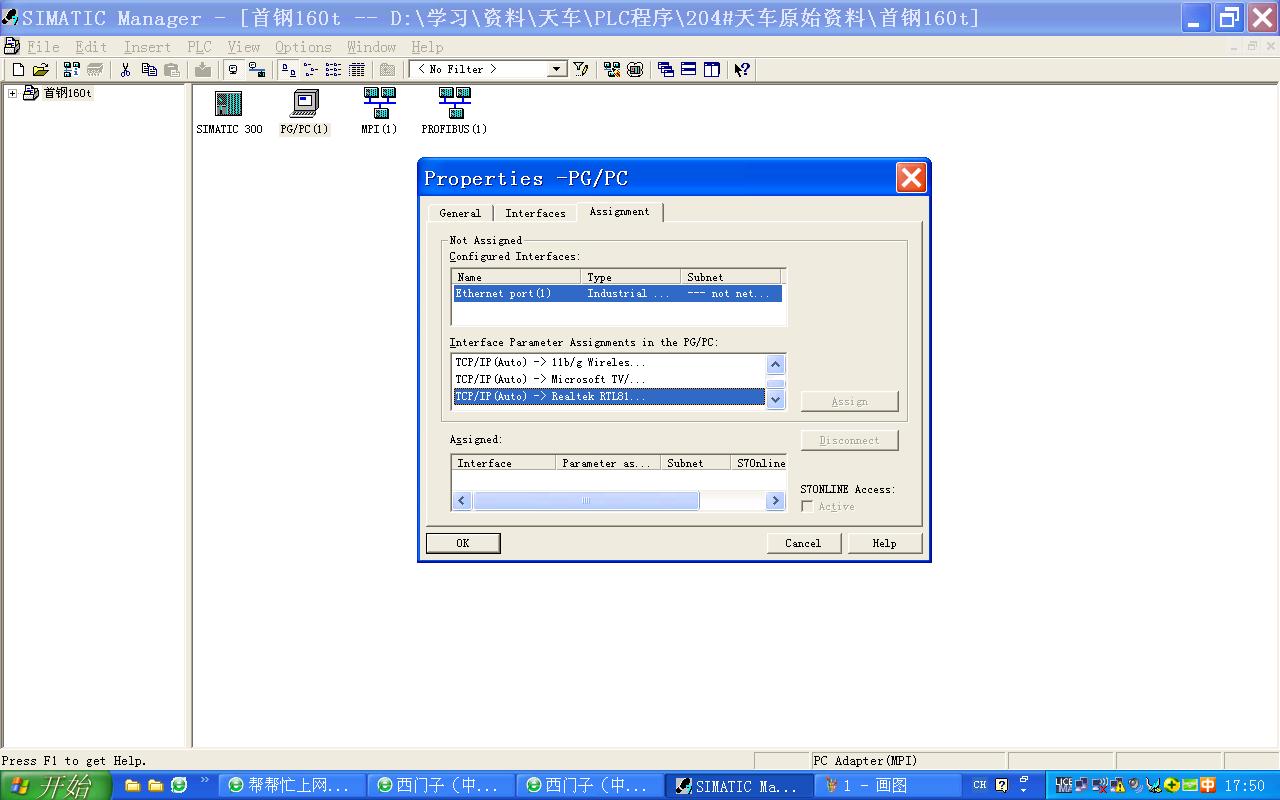Select the 首钢160t project in the tree
Image resolution: width=1280 pixels, height=800 pixels.
[x=67, y=93]
